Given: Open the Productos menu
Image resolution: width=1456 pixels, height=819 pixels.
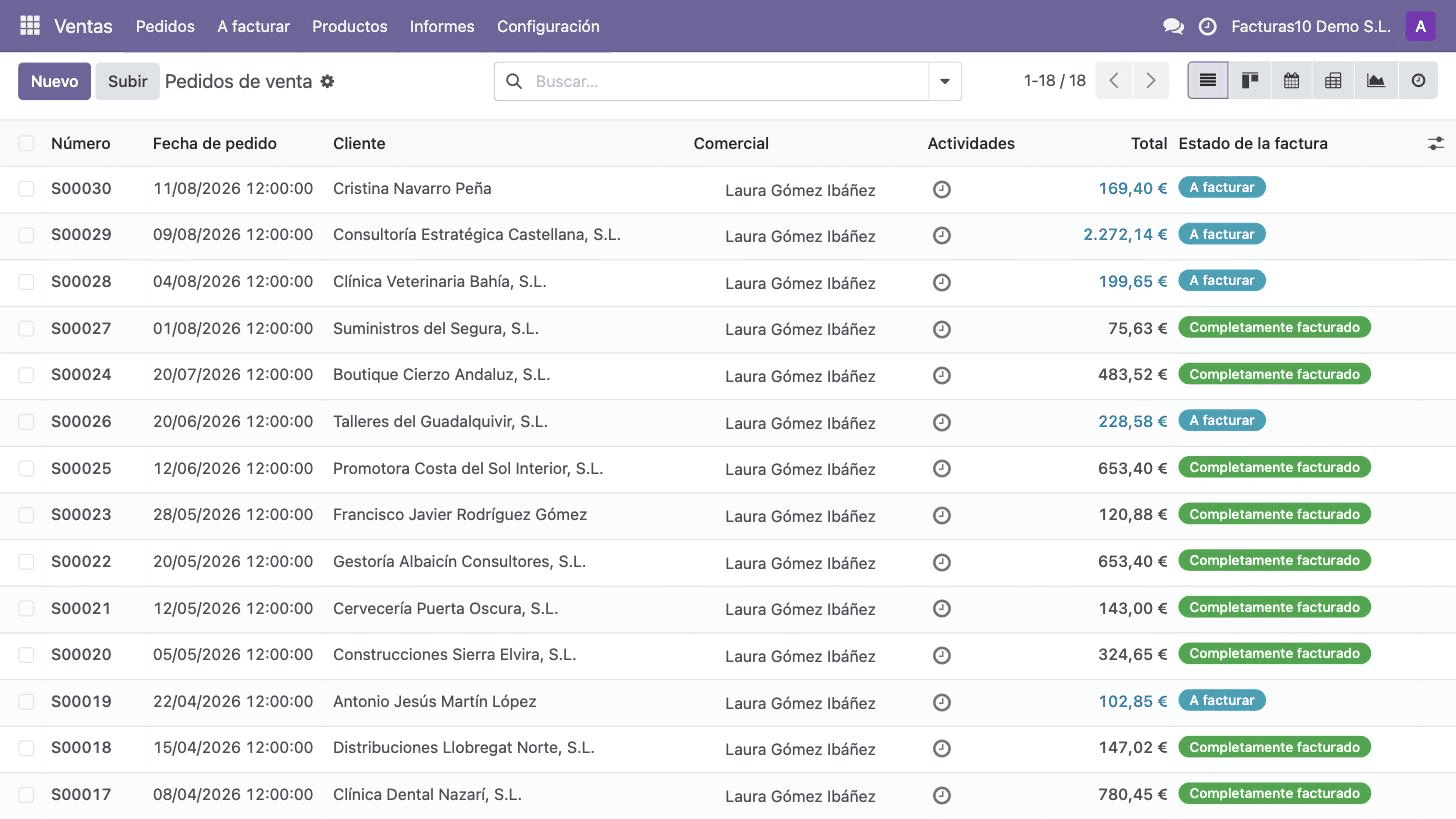Looking at the screenshot, I should [x=350, y=27].
